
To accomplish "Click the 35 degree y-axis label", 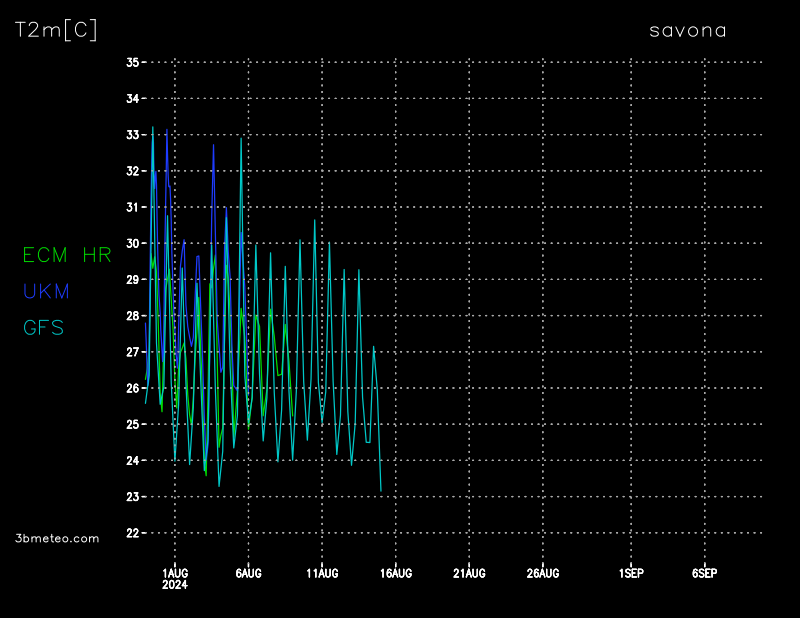I will click(132, 62).
